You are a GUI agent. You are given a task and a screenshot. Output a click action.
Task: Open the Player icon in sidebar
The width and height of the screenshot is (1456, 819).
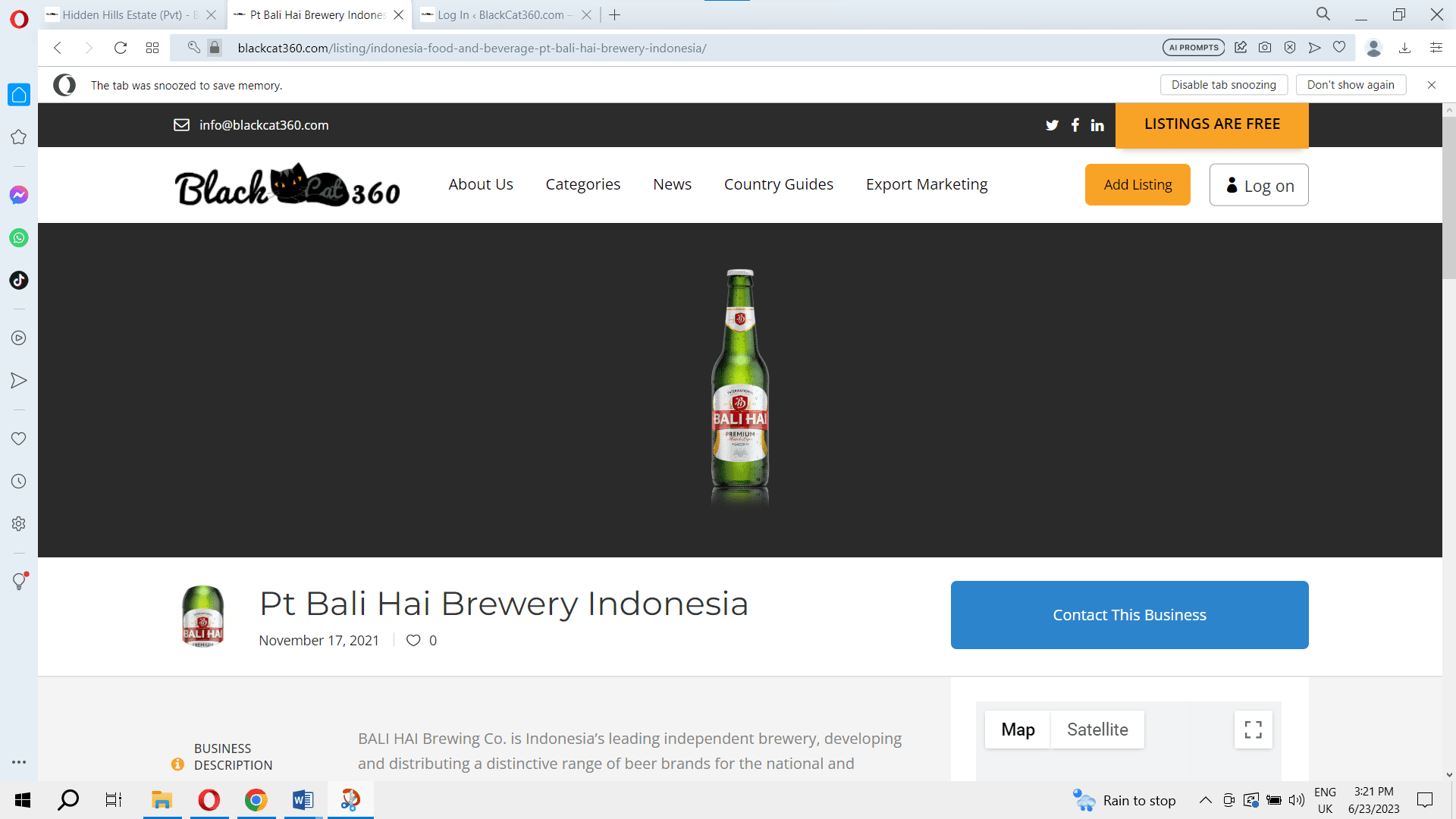coord(19,338)
